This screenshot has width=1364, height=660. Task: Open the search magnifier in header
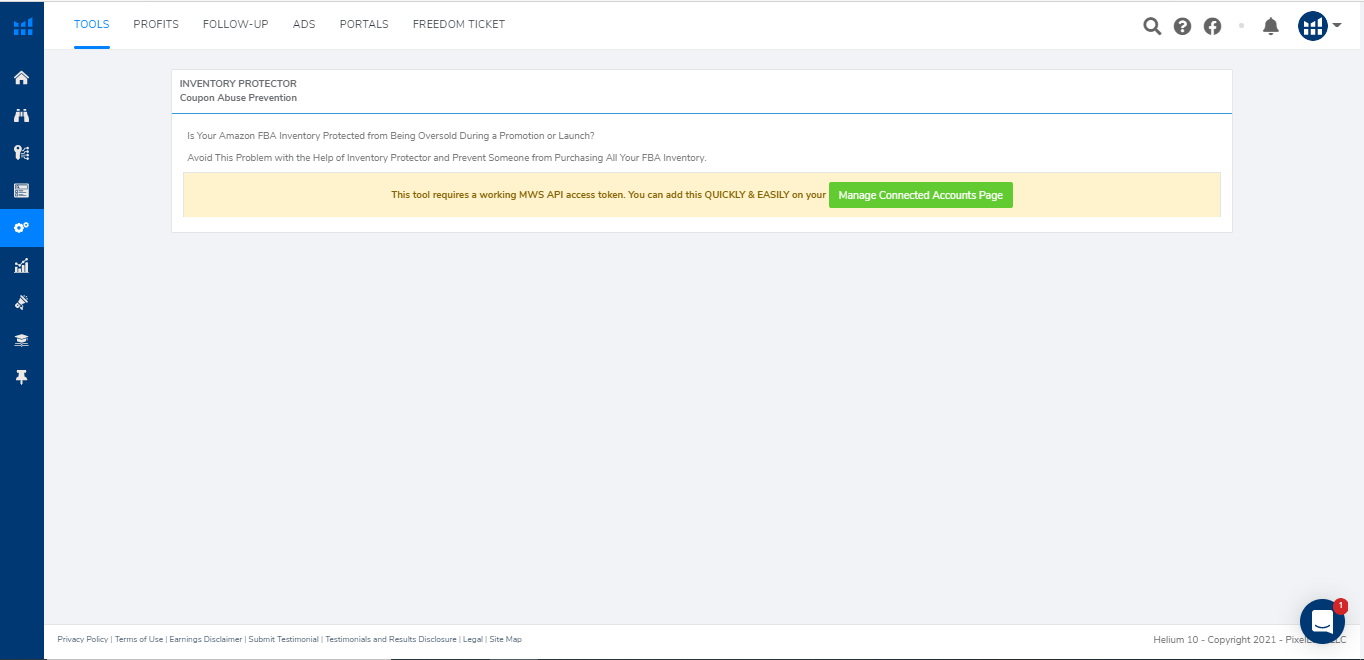[1152, 26]
